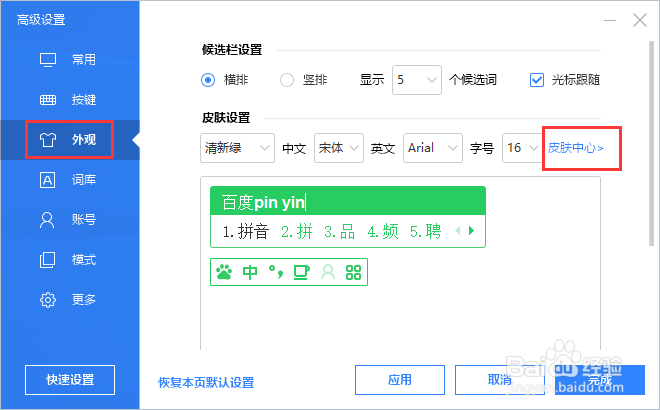Click the letter A icon beside 词库
Screen dimensions: 660x410
[x=48, y=180]
